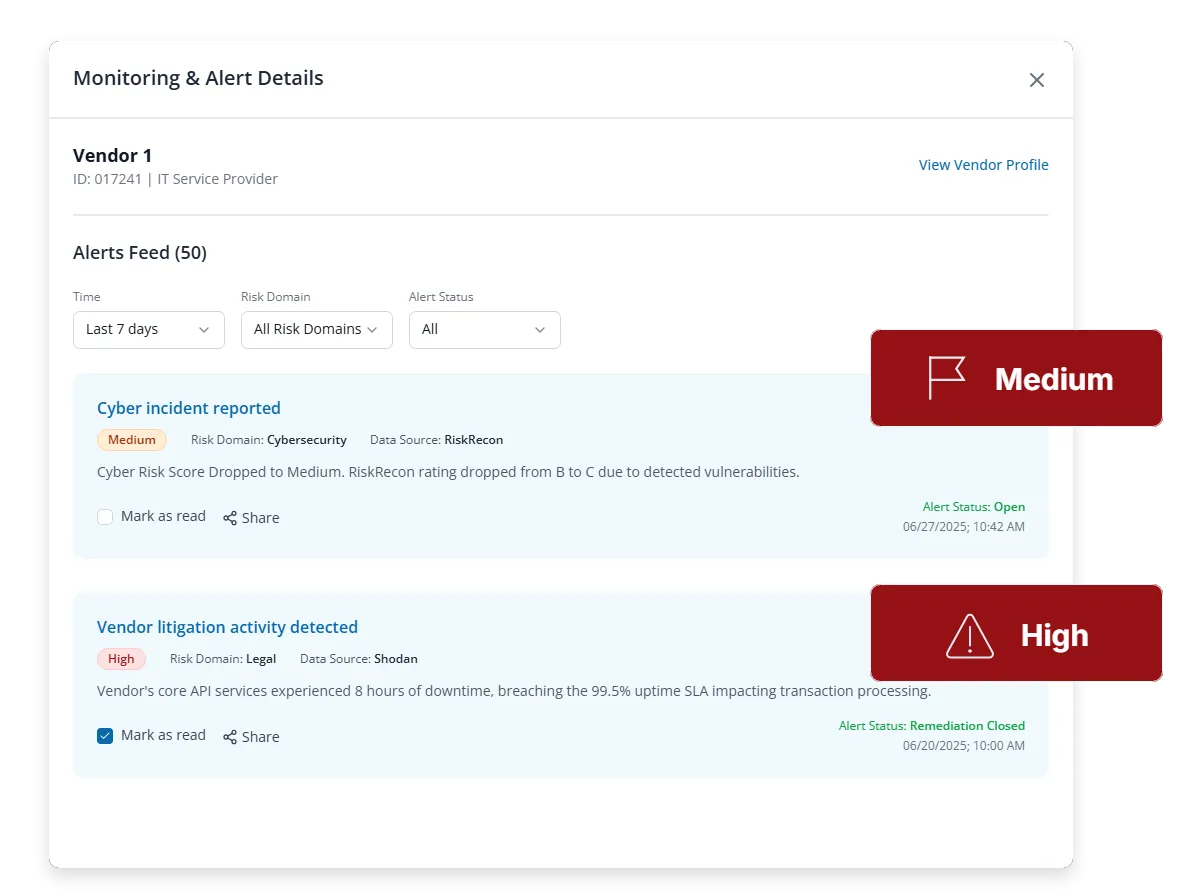Click the flag icon on Medium banner
The image size is (1187, 893).
tap(945, 378)
